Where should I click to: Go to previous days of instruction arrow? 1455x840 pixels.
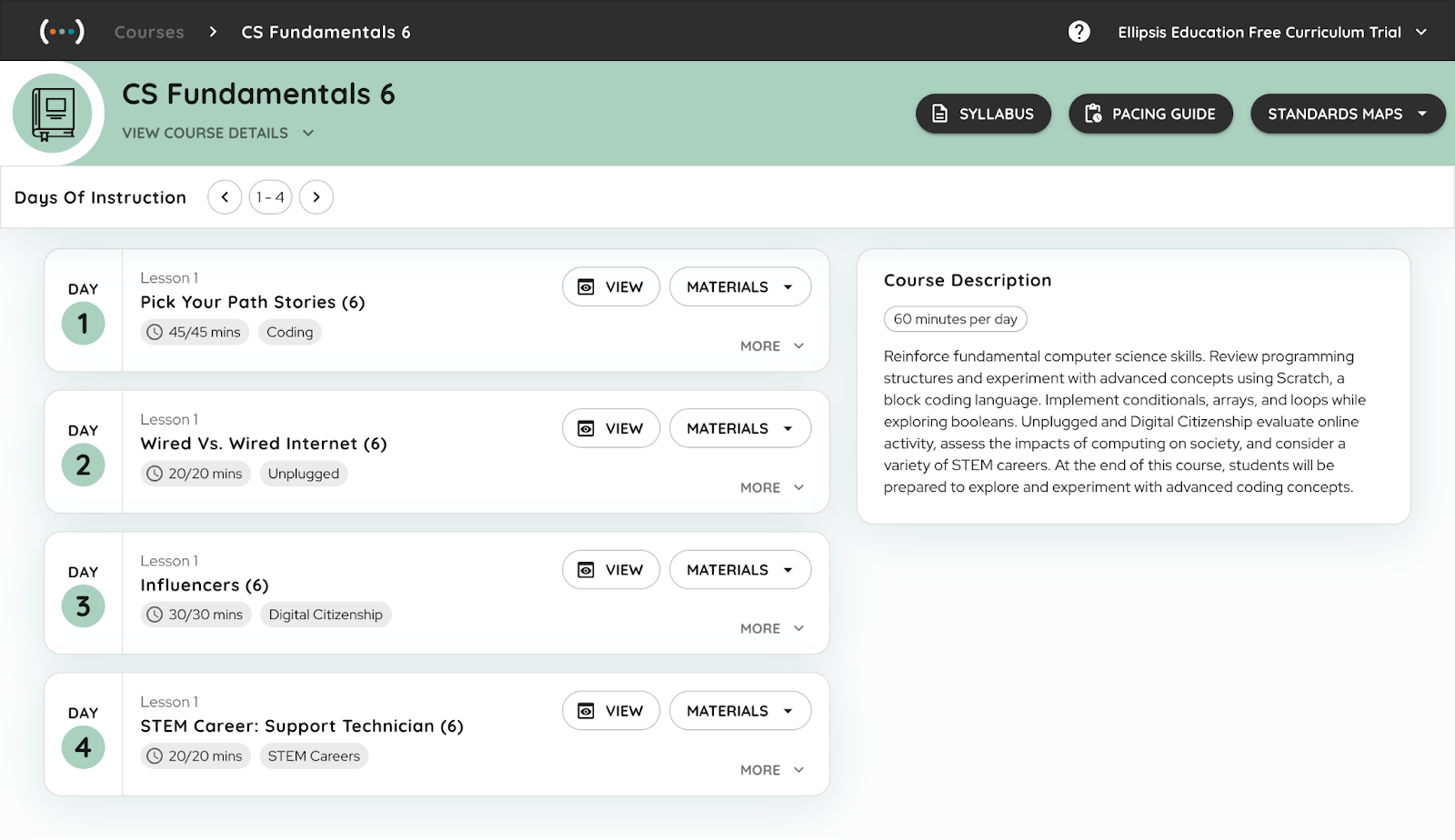click(x=225, y=197)
